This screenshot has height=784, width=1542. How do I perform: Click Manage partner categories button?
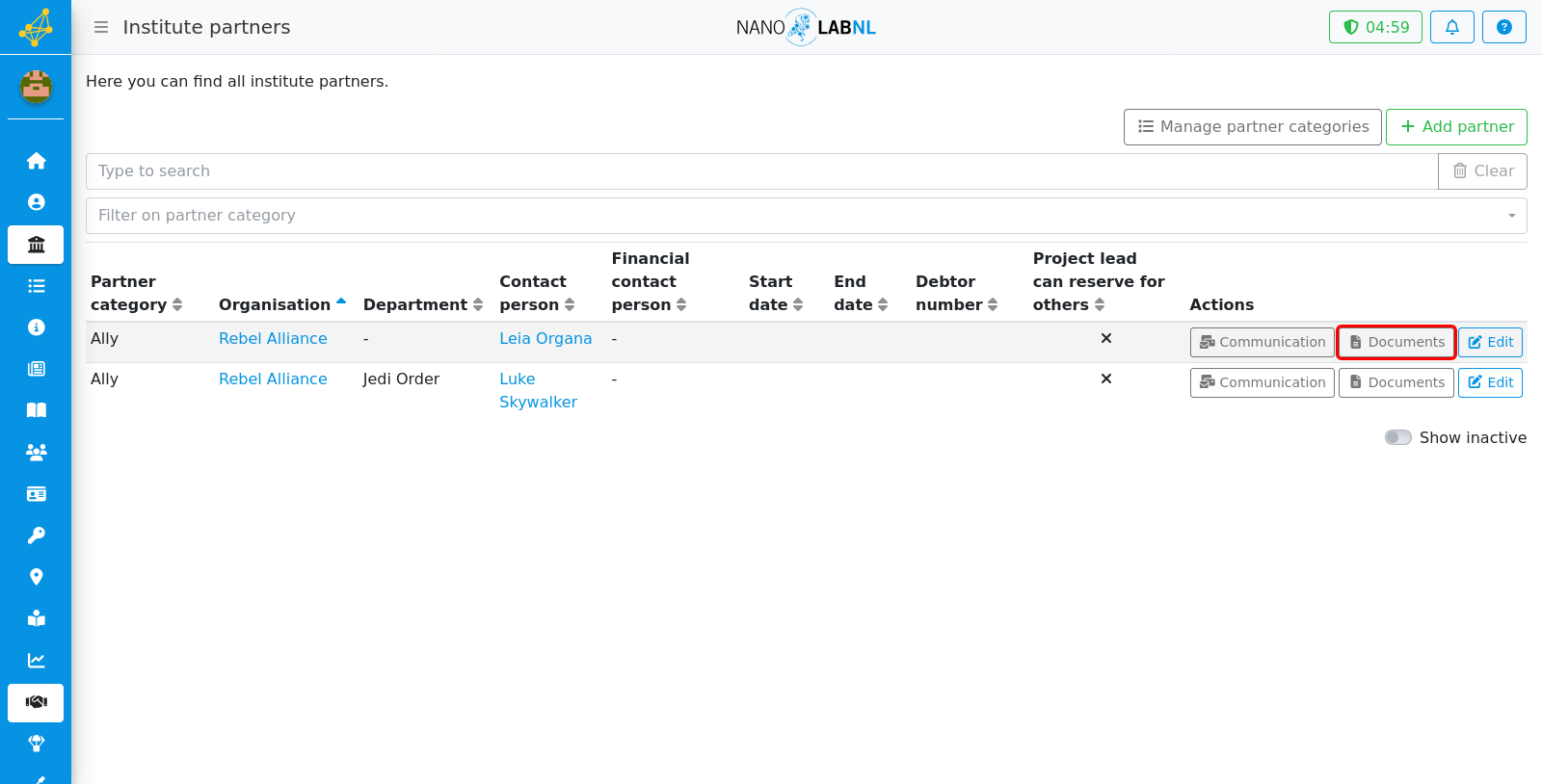(x=1253, y=127)
